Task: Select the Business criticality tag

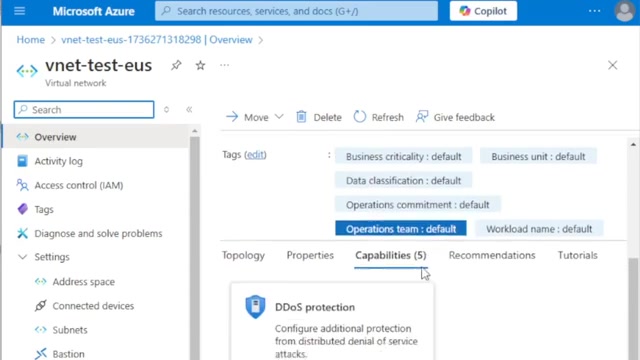Action: point(403,156)
